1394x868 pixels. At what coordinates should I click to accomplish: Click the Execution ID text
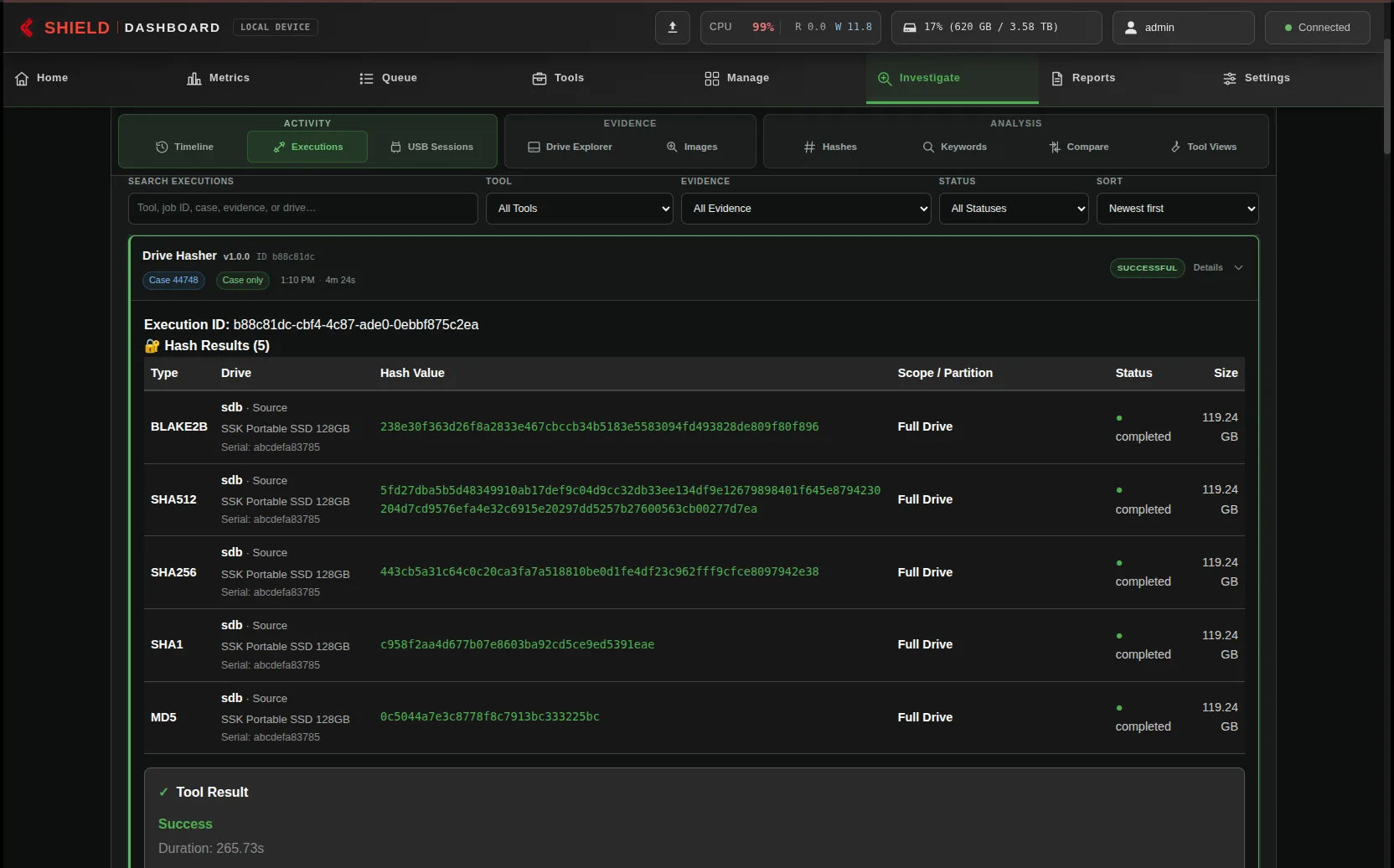click(311, 325)
